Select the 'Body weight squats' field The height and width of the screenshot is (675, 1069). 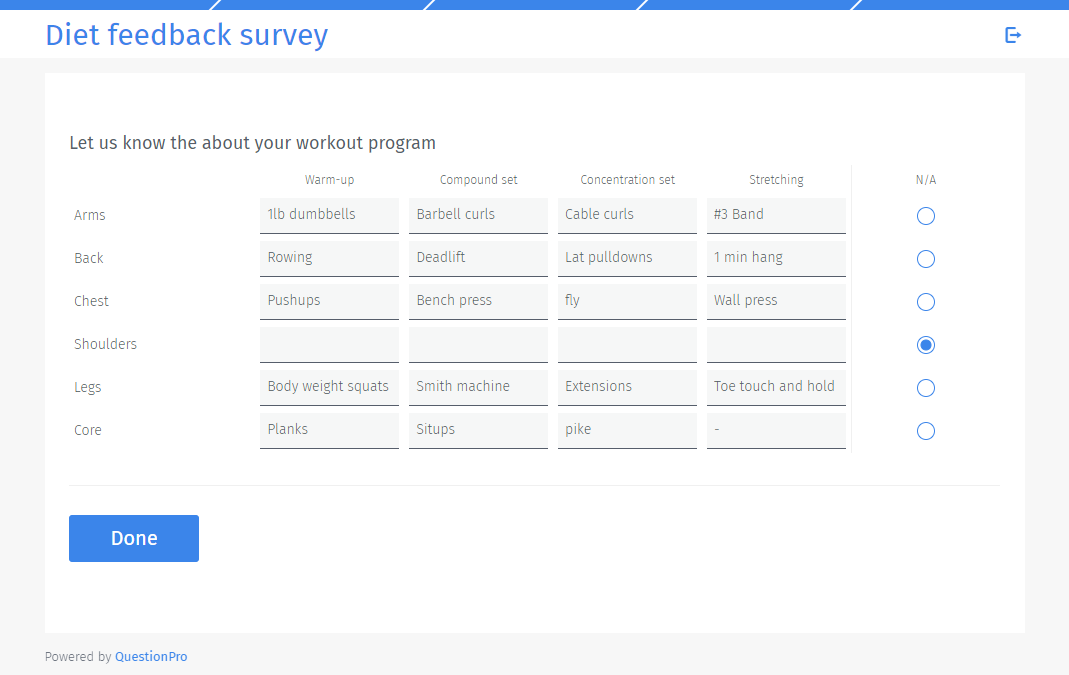point(329,386)
